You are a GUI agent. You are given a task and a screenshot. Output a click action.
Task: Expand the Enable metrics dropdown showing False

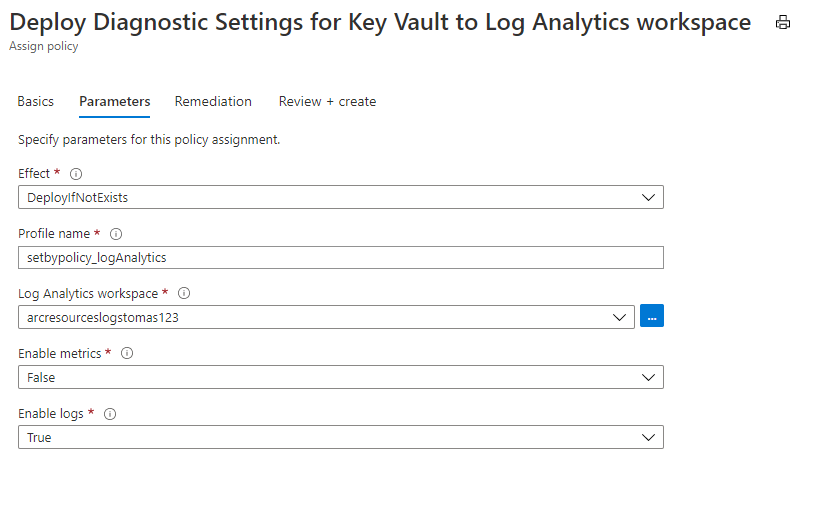341,377
